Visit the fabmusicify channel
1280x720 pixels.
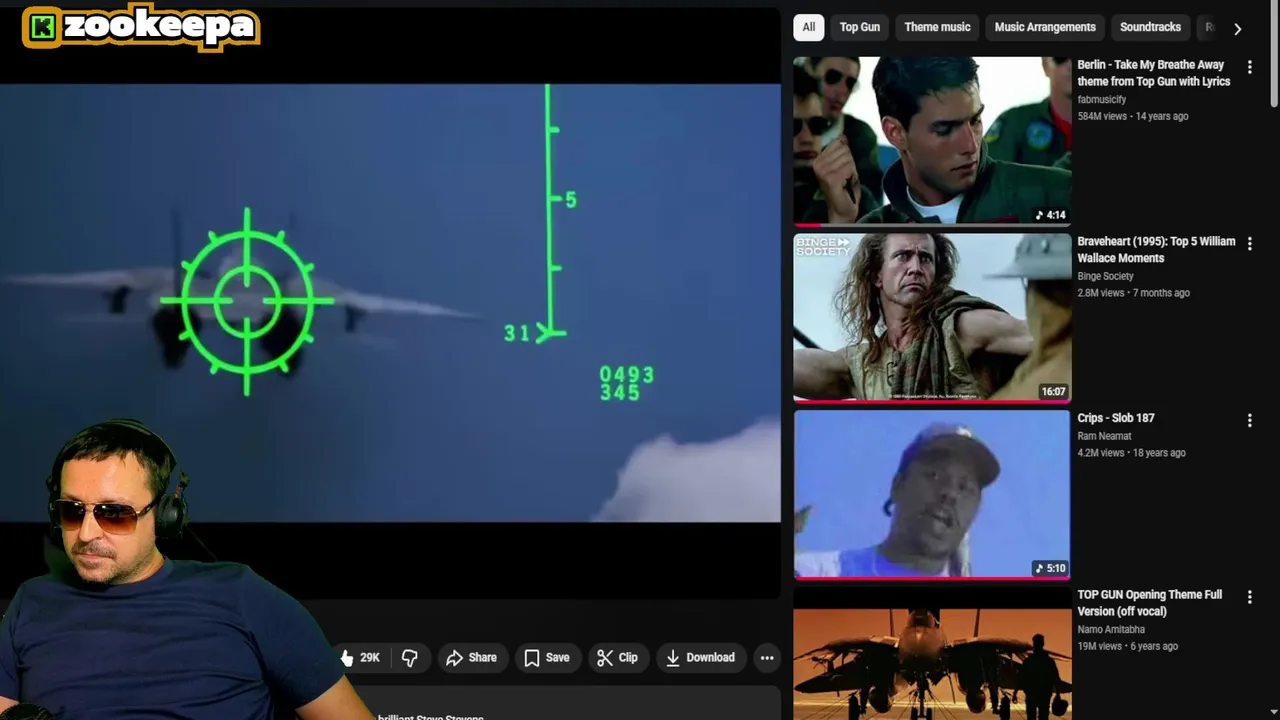coord(1102,100)
